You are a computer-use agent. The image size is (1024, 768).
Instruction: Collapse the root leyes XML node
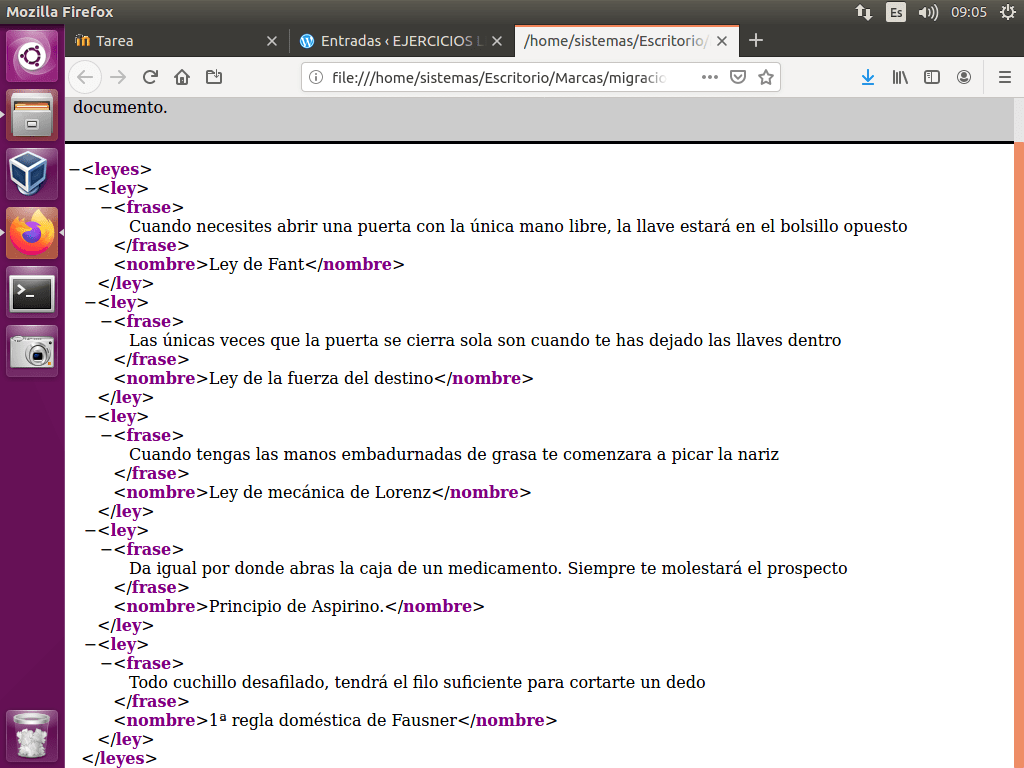tap(74, 170)
